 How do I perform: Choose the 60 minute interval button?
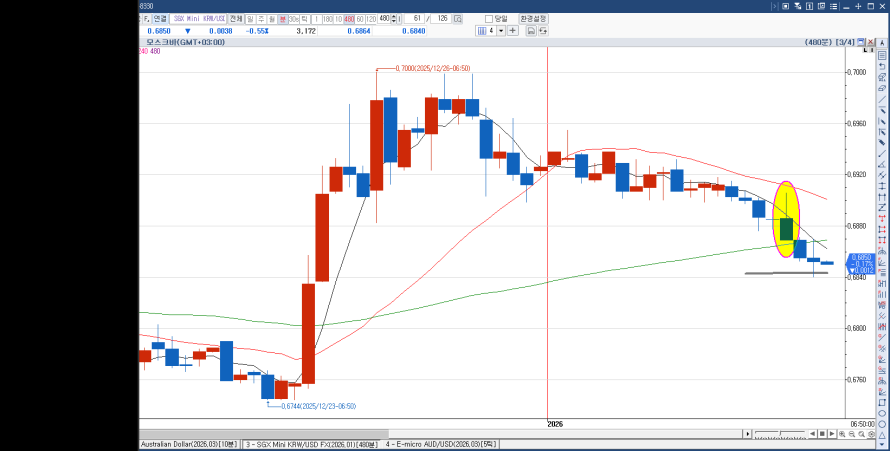click(360, 18)
